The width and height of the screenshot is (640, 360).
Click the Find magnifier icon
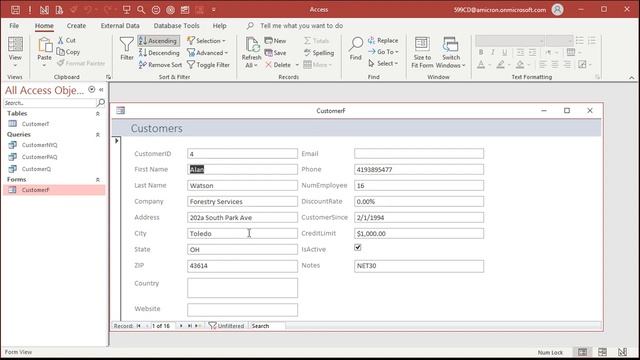coord(356,44)
